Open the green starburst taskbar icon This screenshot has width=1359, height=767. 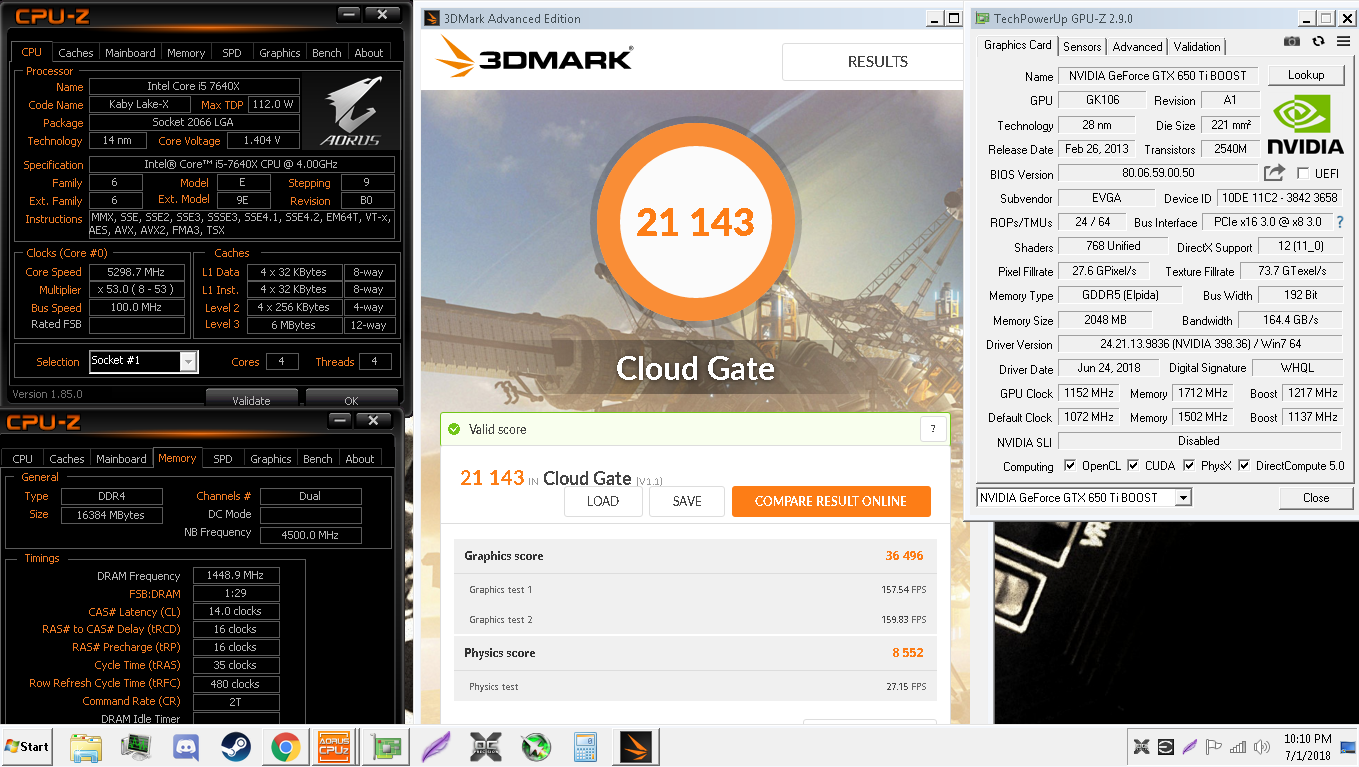pos(536,746)
